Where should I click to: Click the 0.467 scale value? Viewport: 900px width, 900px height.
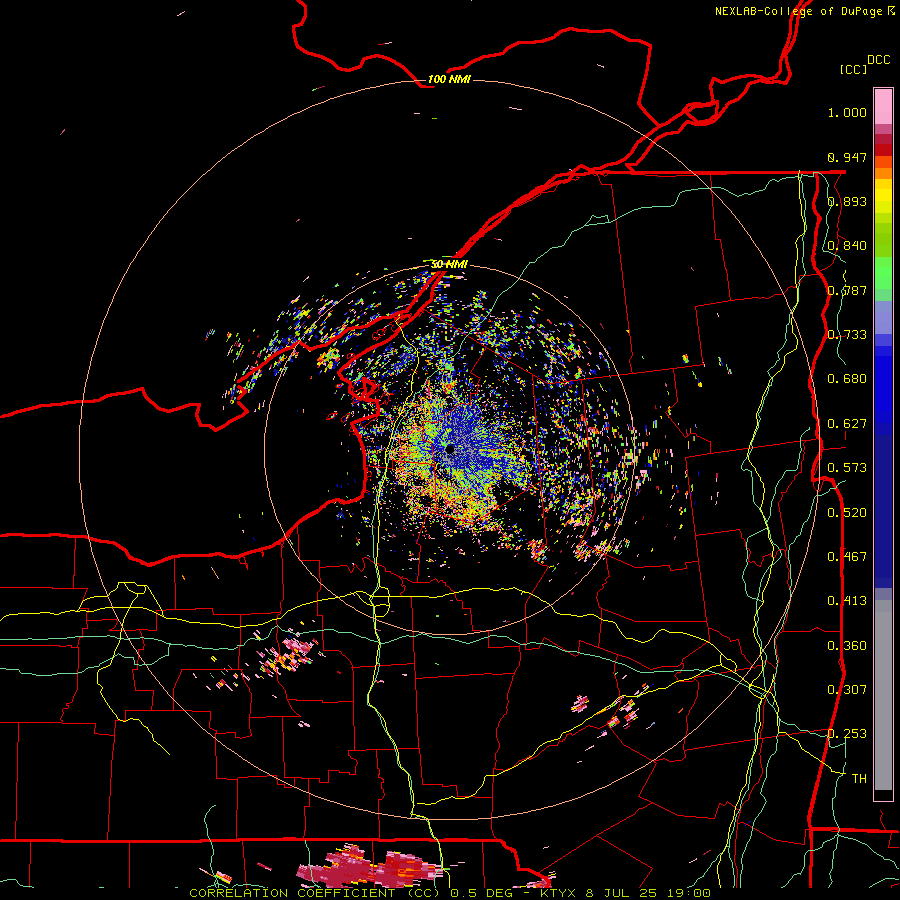[x=847, y=557]
